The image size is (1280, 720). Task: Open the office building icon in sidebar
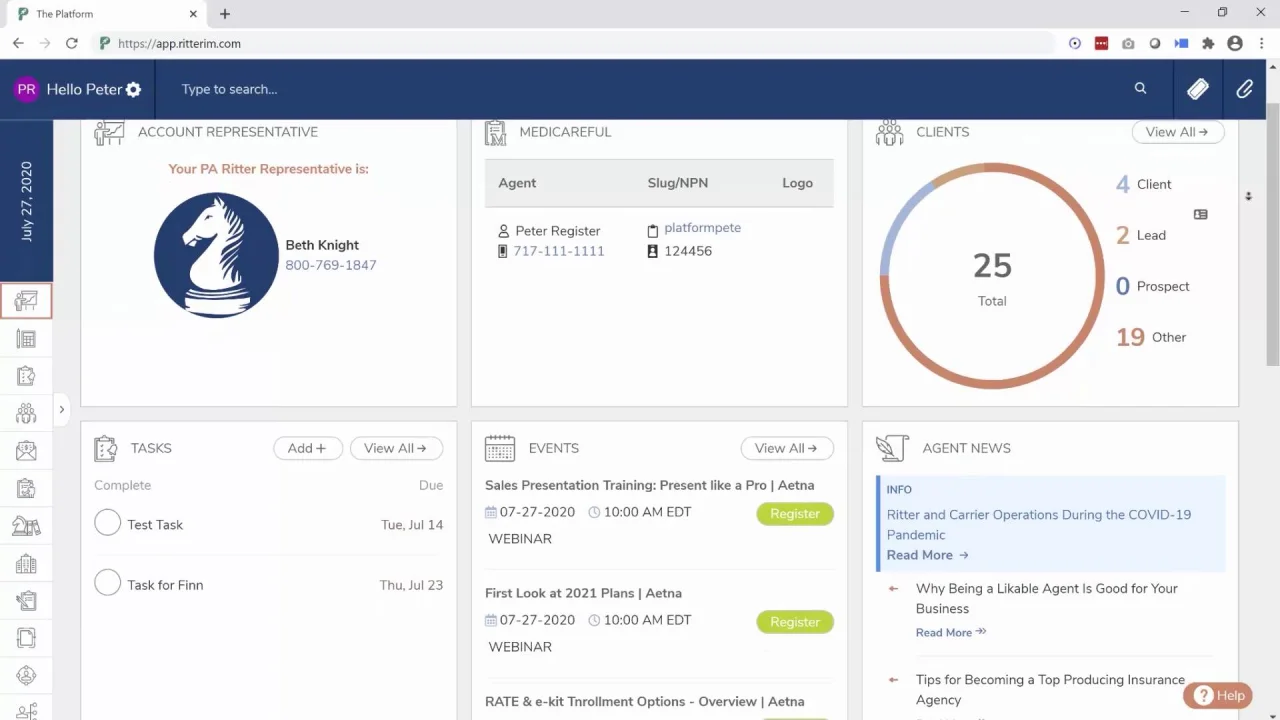pyautogui.click(x=26, y=564)
